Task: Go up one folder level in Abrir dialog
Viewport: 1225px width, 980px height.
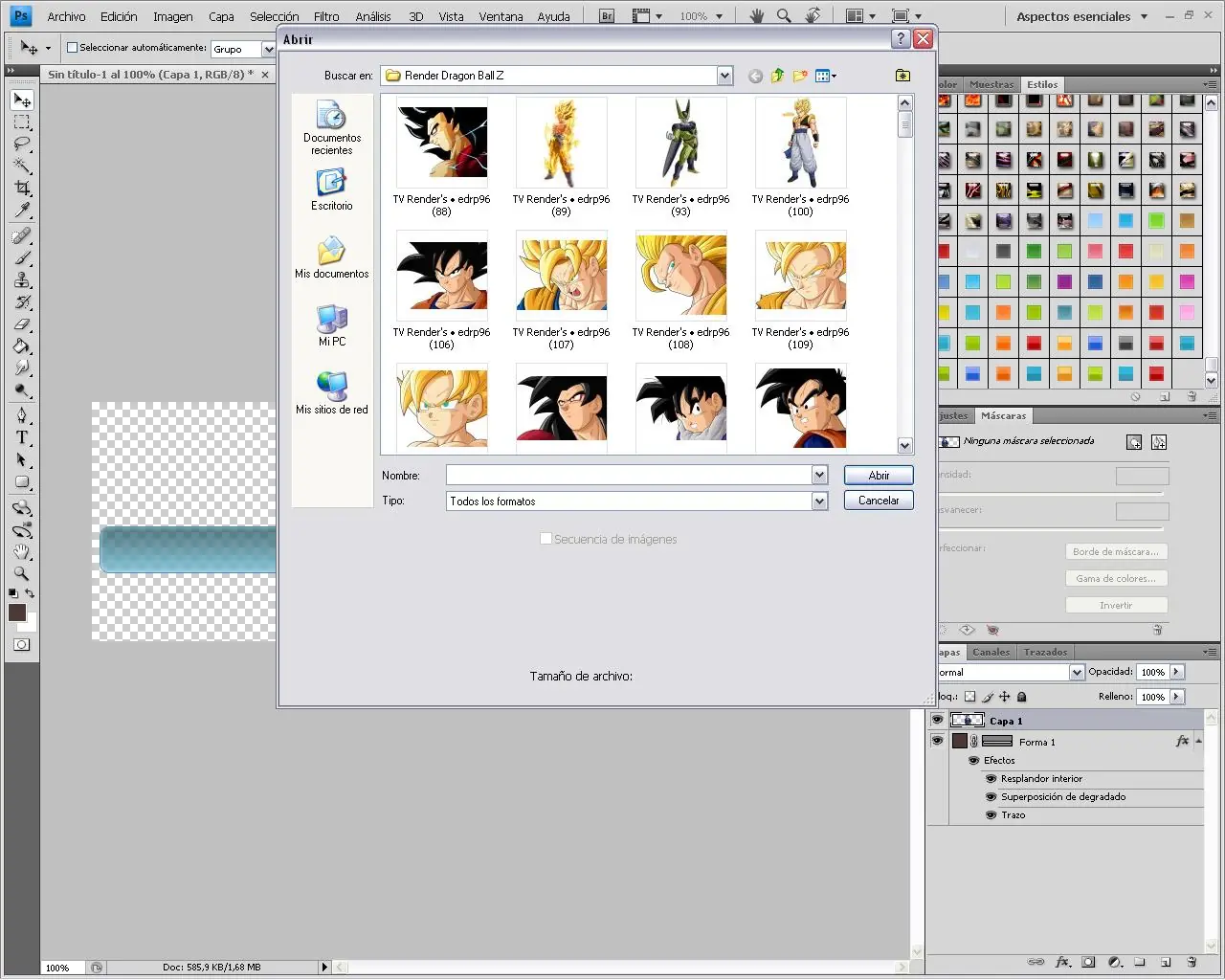Action: (x=777, y=76)
